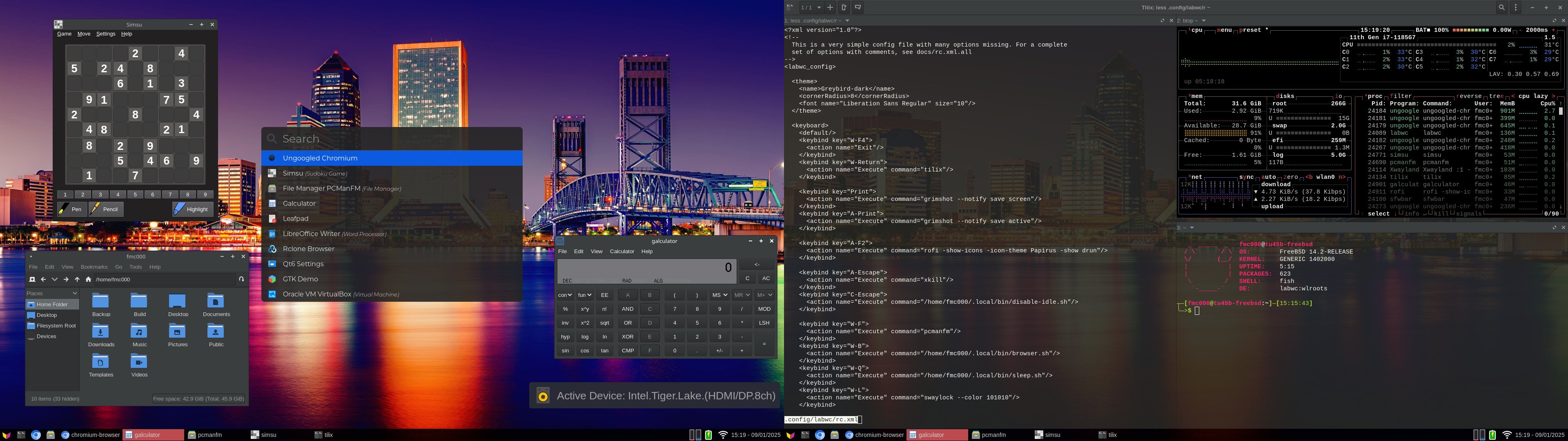Select Filesystem Root in Places sidebar
Image resolution: width=1568 pixels, height=441 pixels.
click(x=52, y=326)
